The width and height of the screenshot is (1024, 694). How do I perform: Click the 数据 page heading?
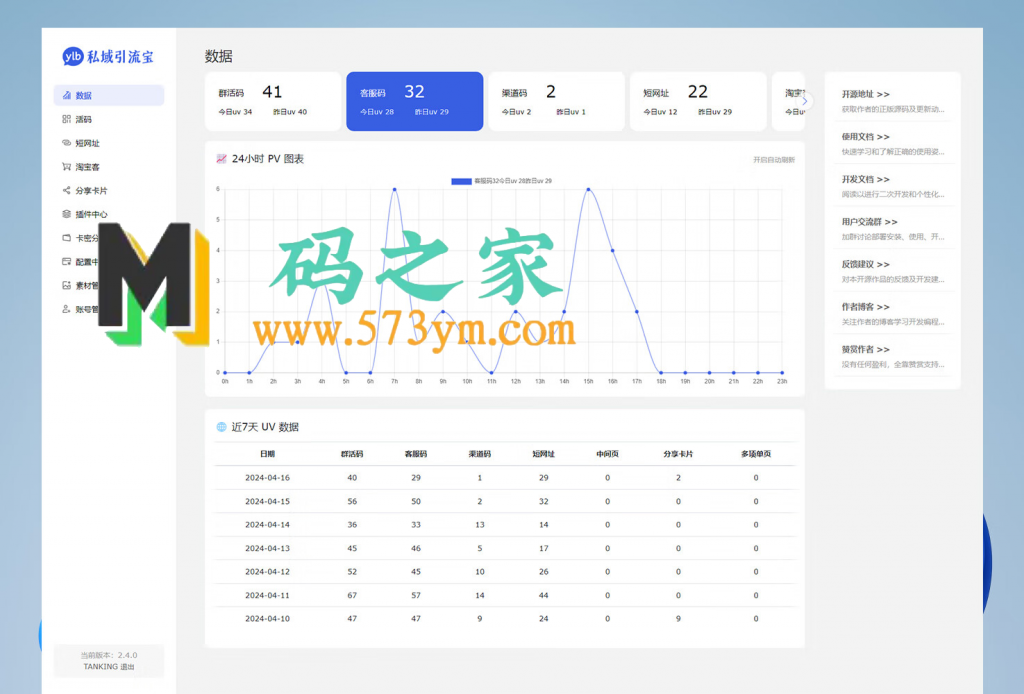coord(218,56)
